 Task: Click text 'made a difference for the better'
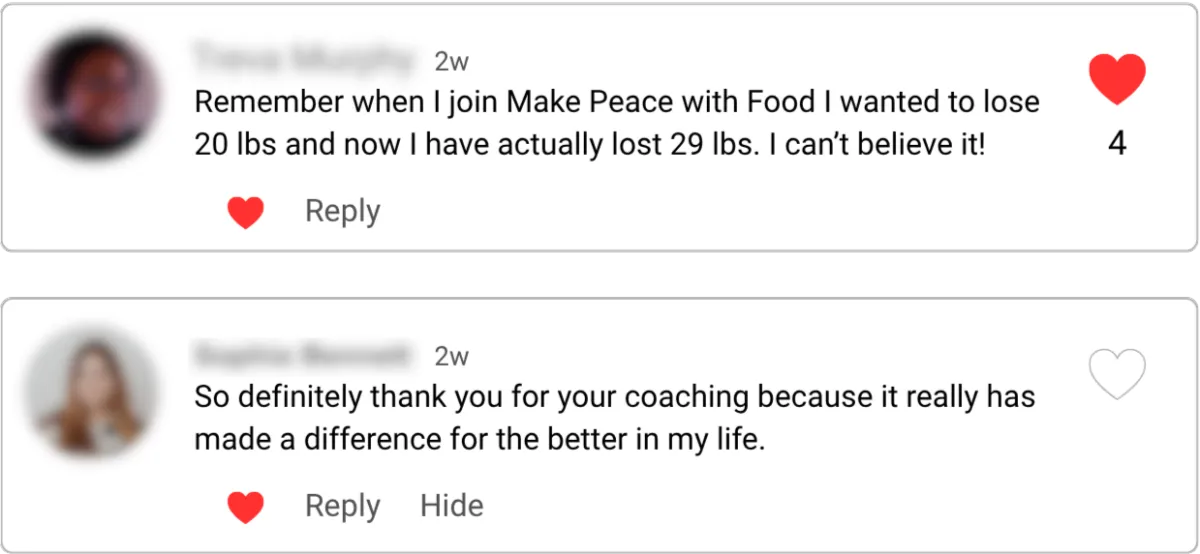479,440
